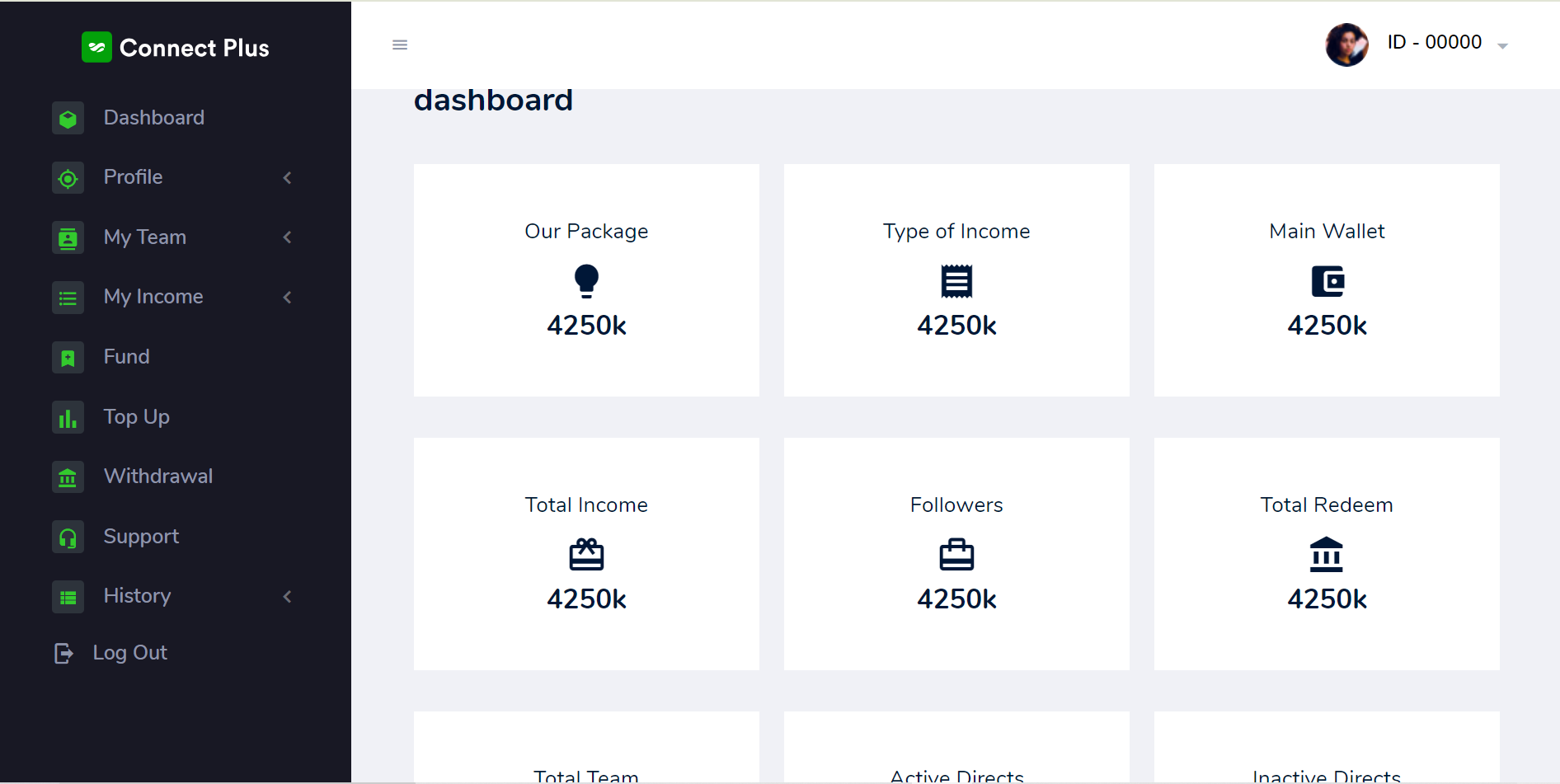Select Withdrawal from the sidebar menu
This screenshot has width=1560, height=784.
point(158,477)
